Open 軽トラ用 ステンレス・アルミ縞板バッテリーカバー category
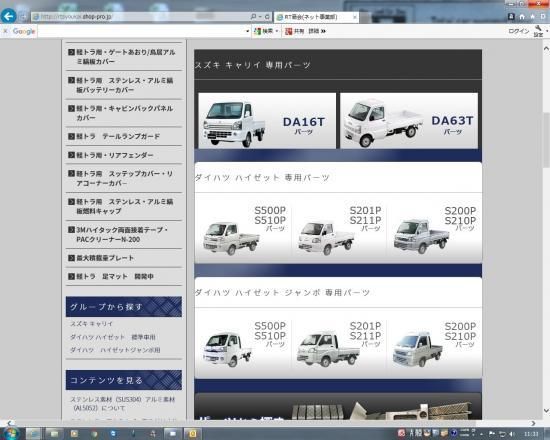This screenshot has width=550, height=440. (x=124, y=85)
